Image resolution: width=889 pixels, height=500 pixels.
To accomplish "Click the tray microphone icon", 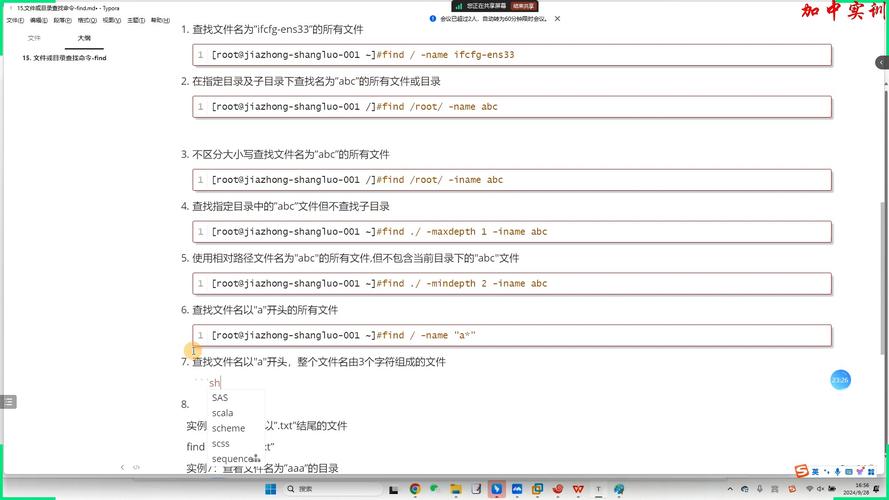I will click(x=760, y=489).
